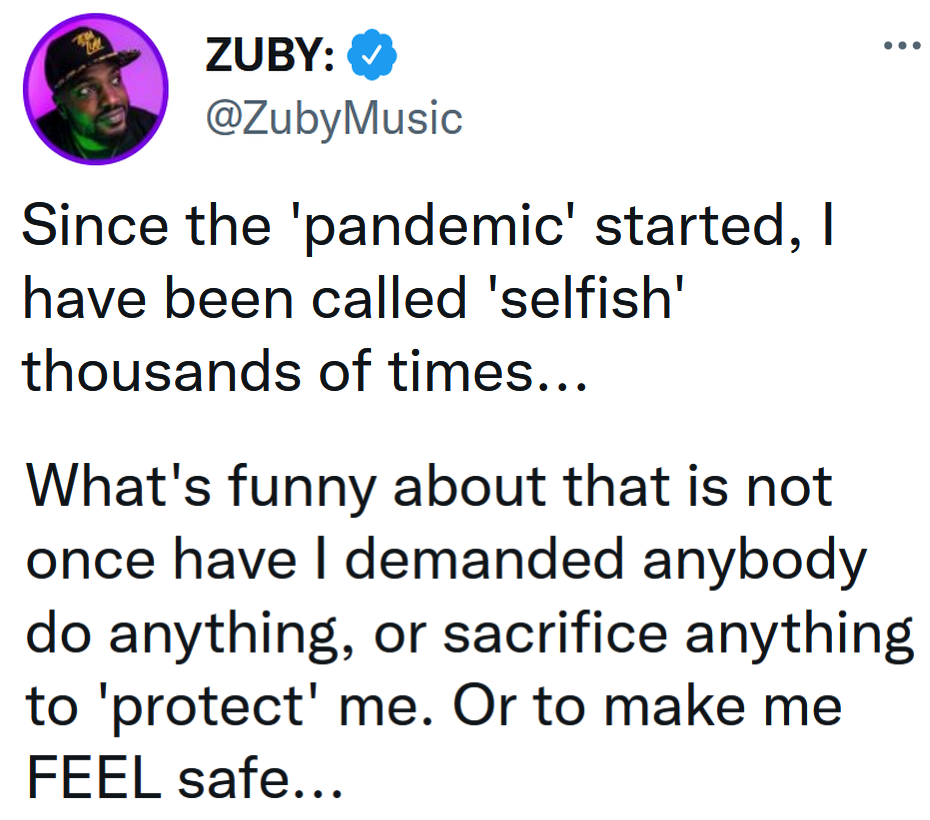The height and width of the screenshot is (820, 930).
Task: Open ZUBY's profile picture
Action: pyautogui.click(x=96, y=89)
